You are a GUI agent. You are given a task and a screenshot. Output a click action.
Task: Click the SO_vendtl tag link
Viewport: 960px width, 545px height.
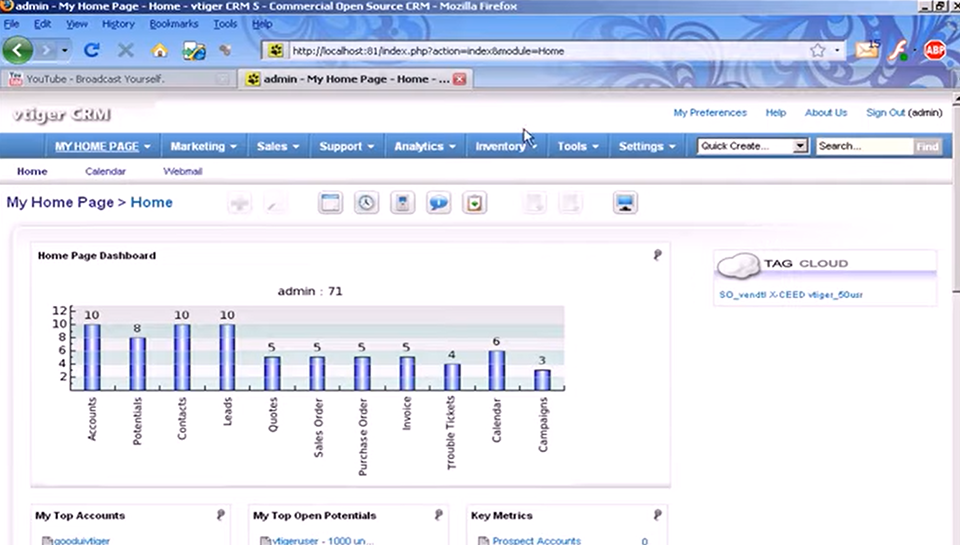[743, 295]
